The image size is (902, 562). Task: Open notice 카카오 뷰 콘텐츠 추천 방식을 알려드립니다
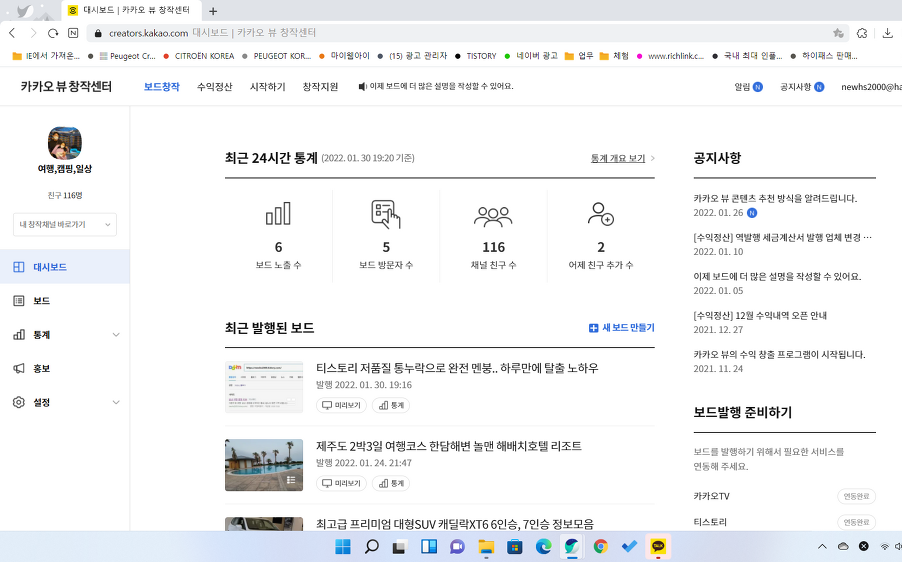pyautogui.click(x=775, y=198)
